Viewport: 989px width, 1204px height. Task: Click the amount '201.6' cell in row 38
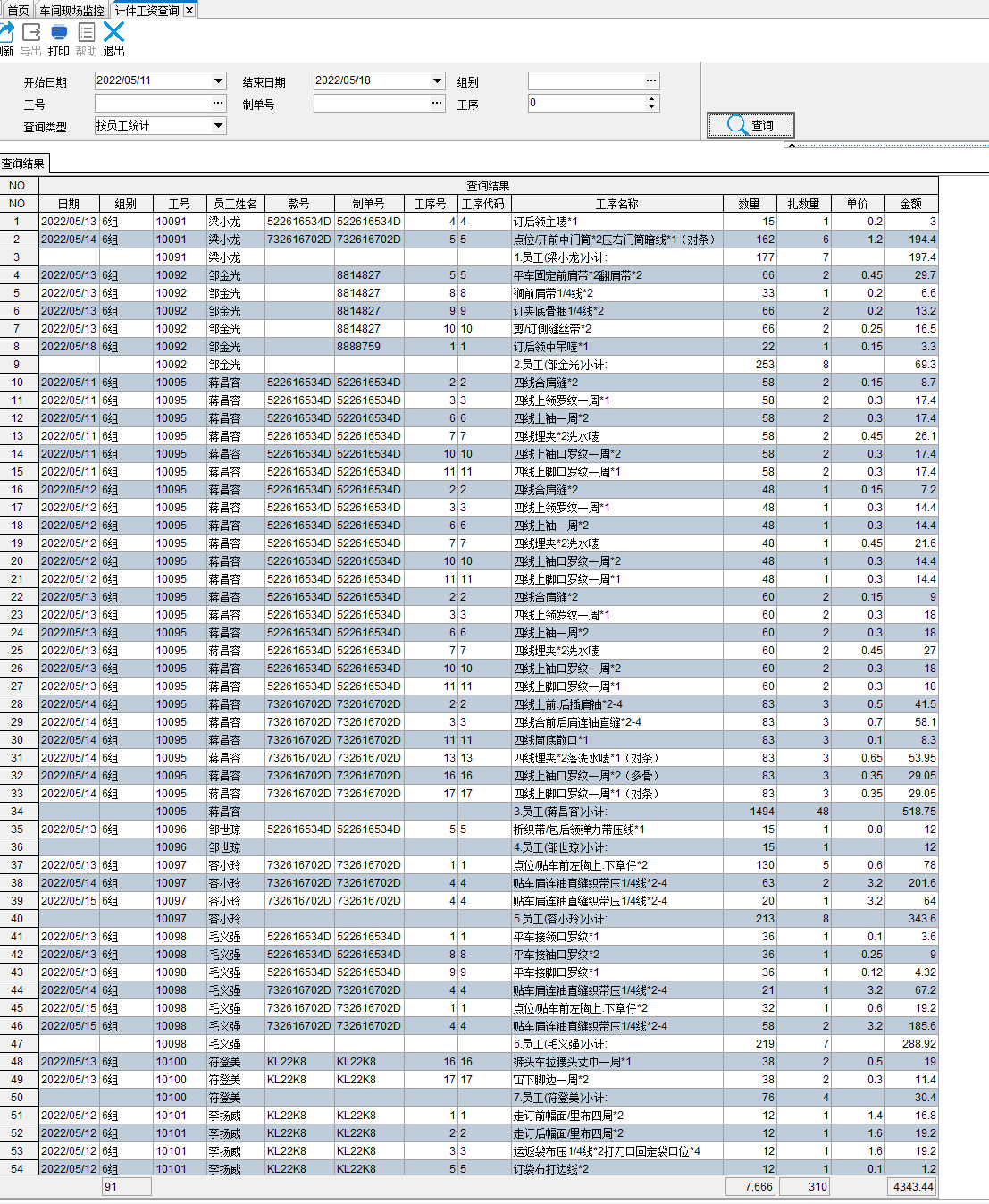[911, 883]
